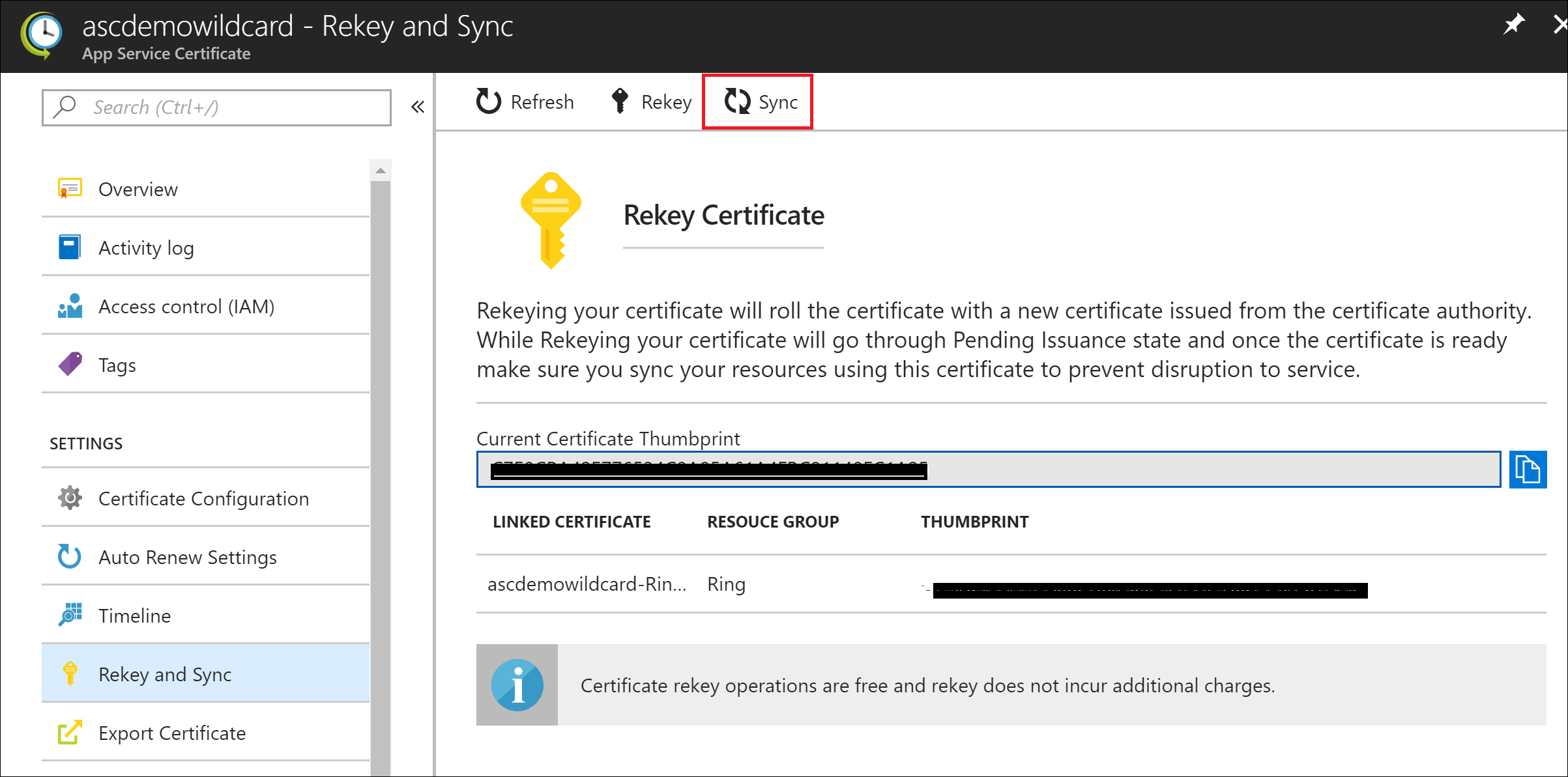
Task: Open the Overview menu item
Action: pyautogui.click(x=138, y=190)
